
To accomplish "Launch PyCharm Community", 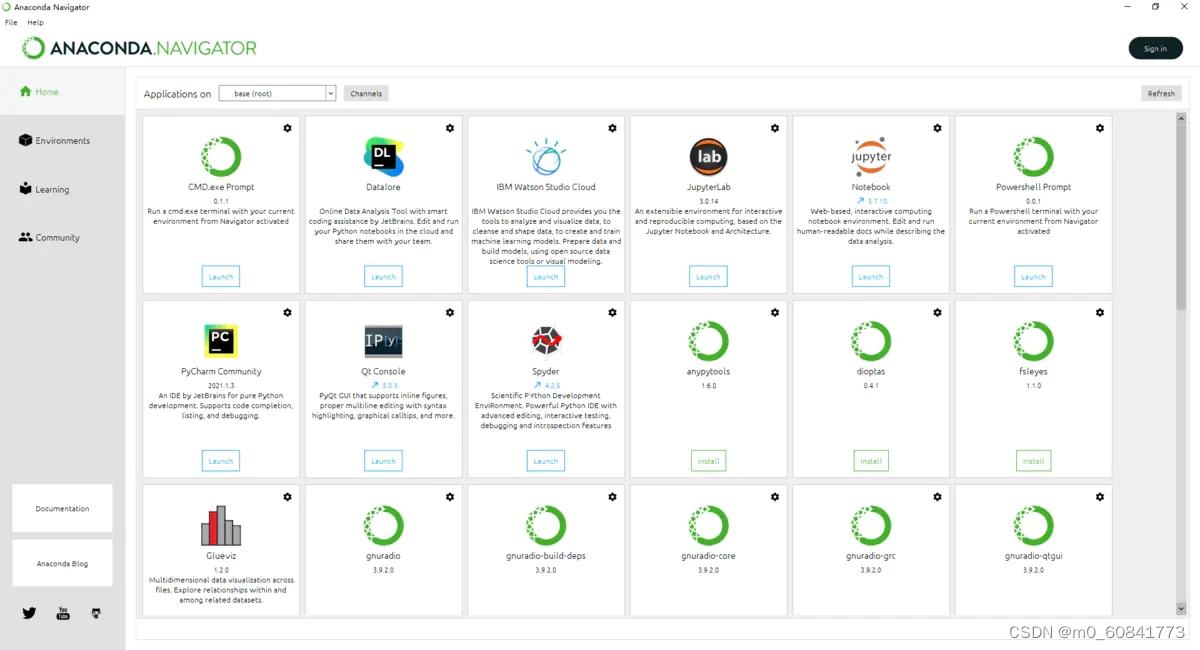I will [221, 461].
